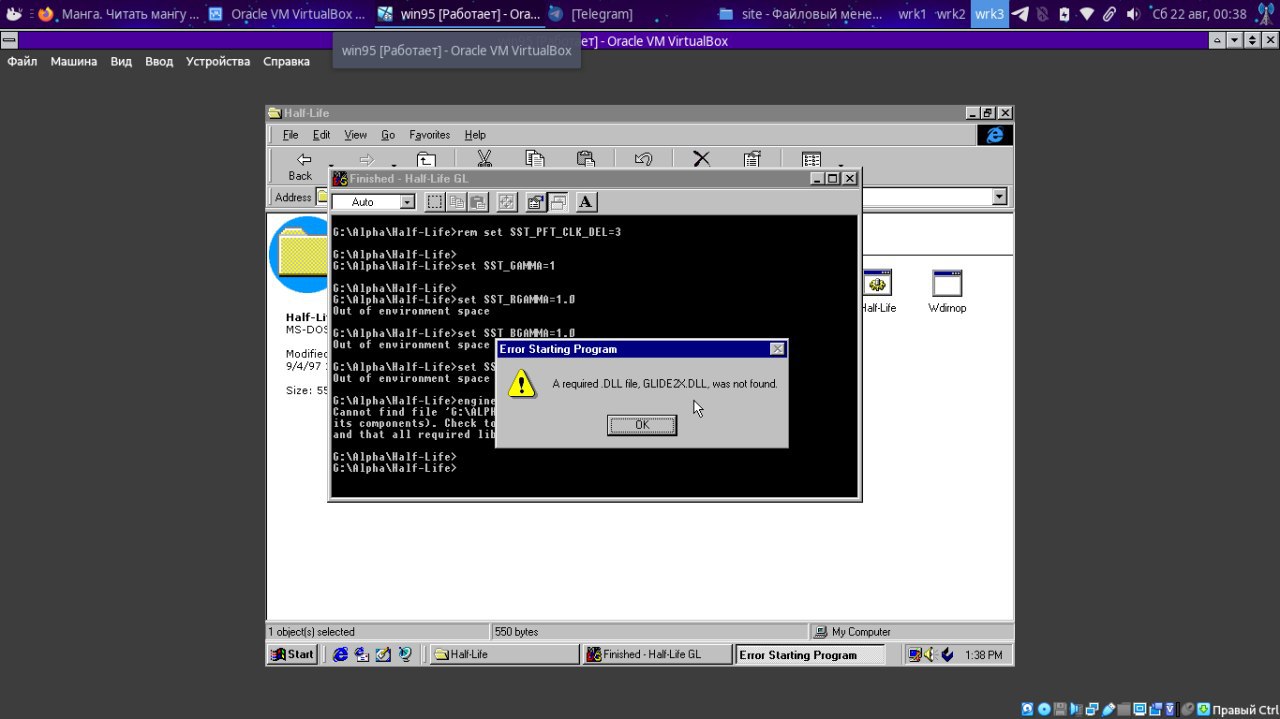
Task: Click the Forward arrow in explorer toolbar
Action: (366, 160)
